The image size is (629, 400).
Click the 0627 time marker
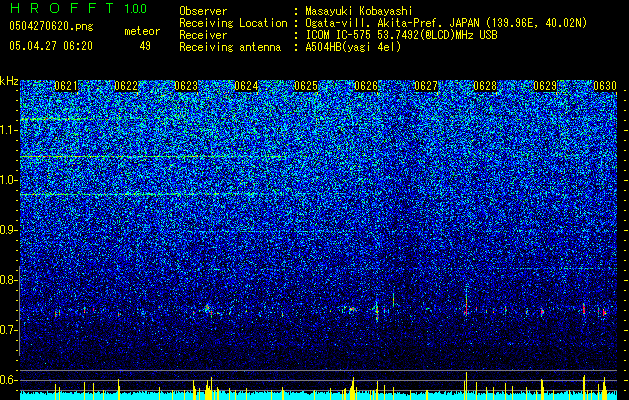click(426, 86)
